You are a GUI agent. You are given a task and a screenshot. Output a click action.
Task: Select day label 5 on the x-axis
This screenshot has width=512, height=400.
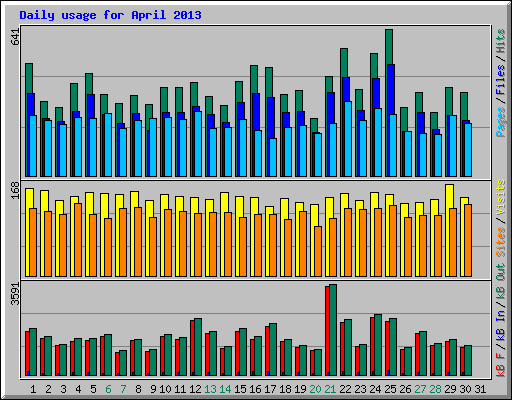(x=93, y=389)
